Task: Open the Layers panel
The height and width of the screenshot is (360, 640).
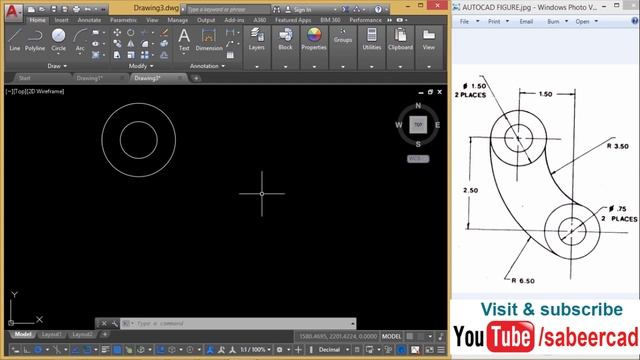Action: click(257, 40)
